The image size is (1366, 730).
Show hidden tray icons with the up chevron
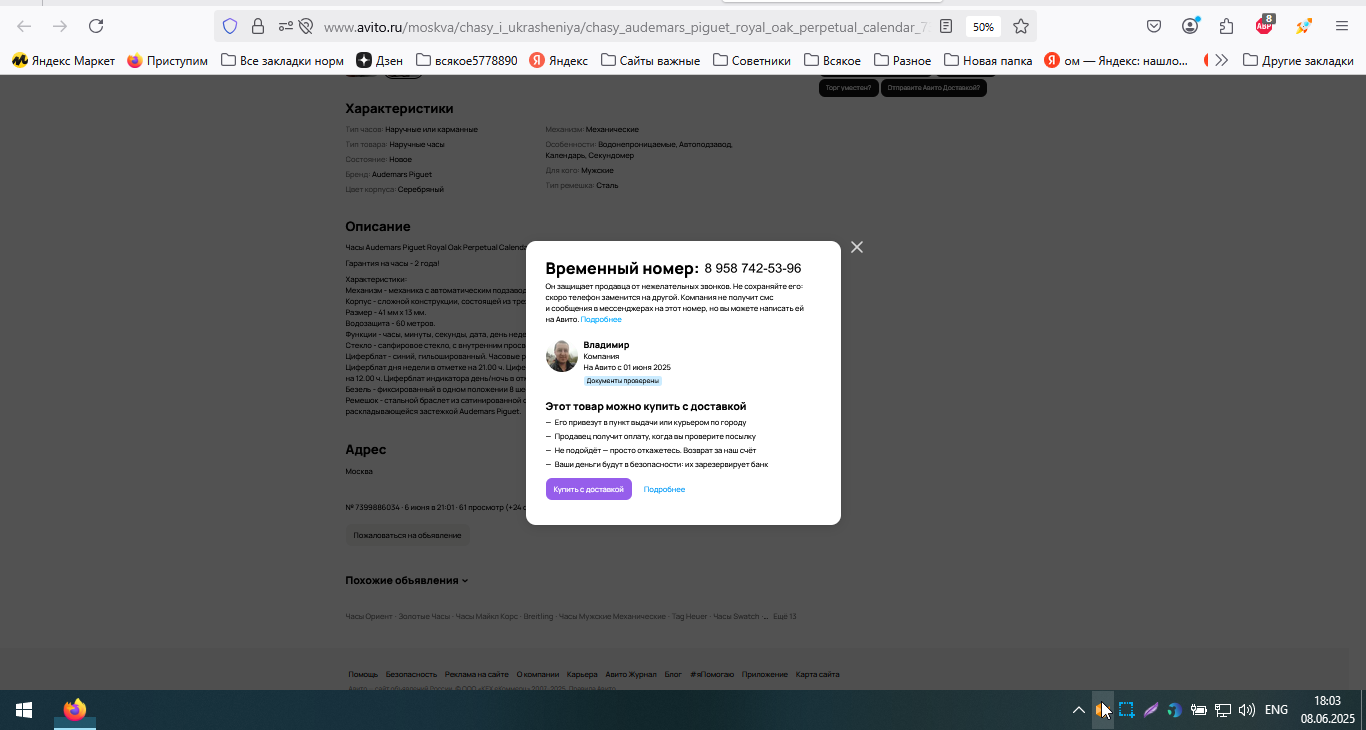1078,710
